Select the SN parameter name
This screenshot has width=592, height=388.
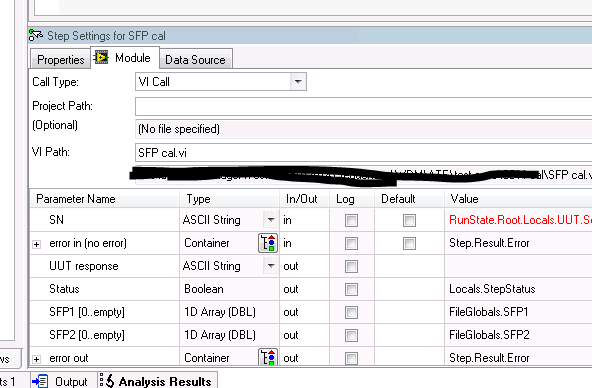pyautogui.click(x=57, y=220)
